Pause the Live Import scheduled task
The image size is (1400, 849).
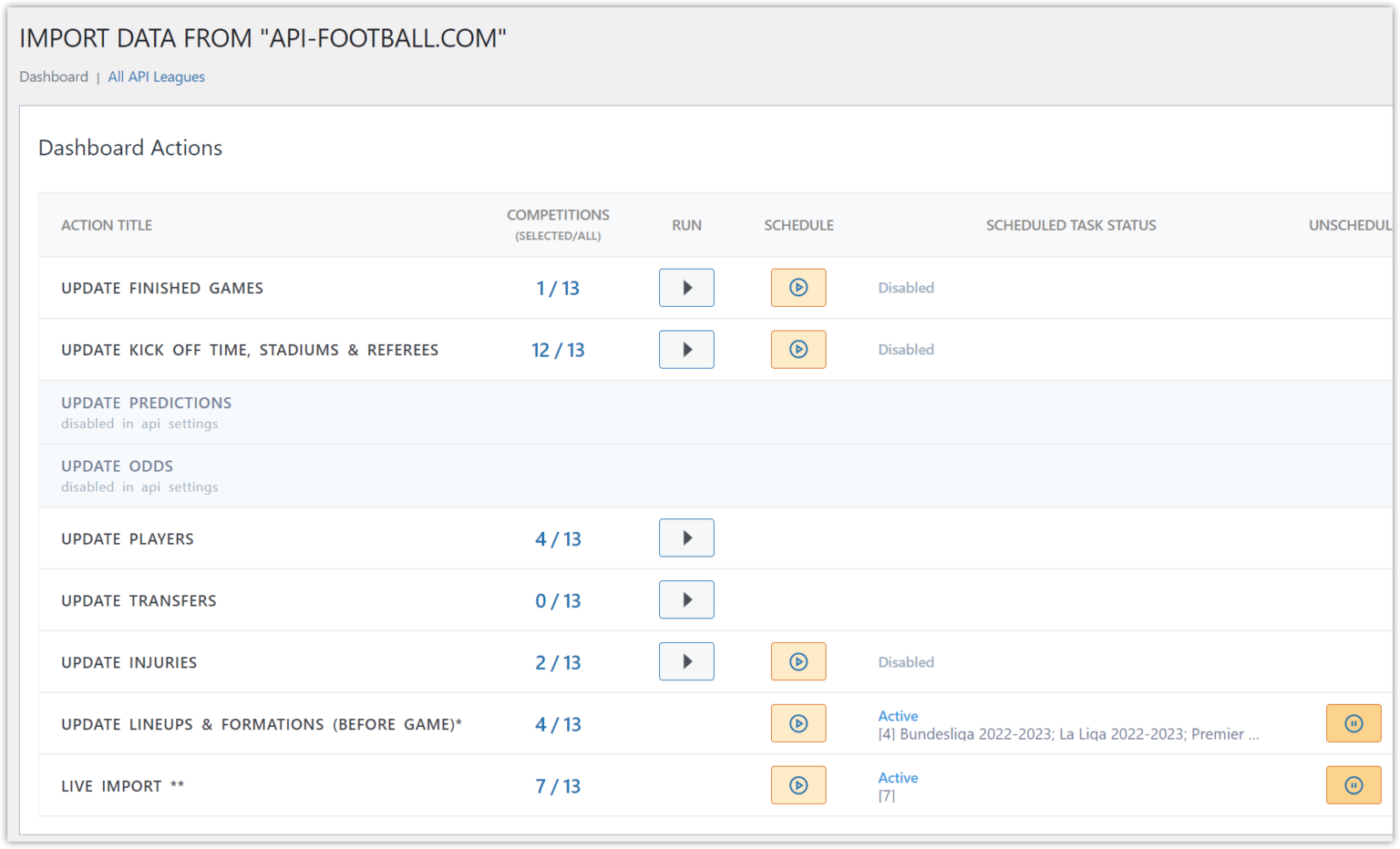pos(1353,784)
